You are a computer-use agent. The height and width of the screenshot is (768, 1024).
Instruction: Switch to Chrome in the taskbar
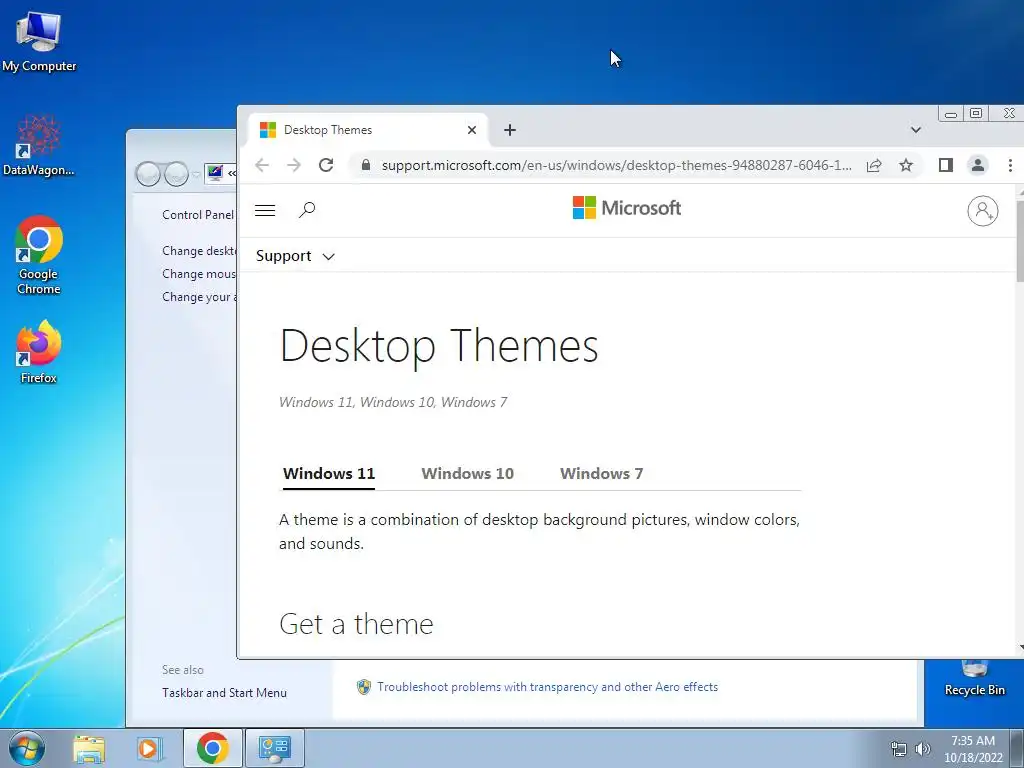pos(213,748)
